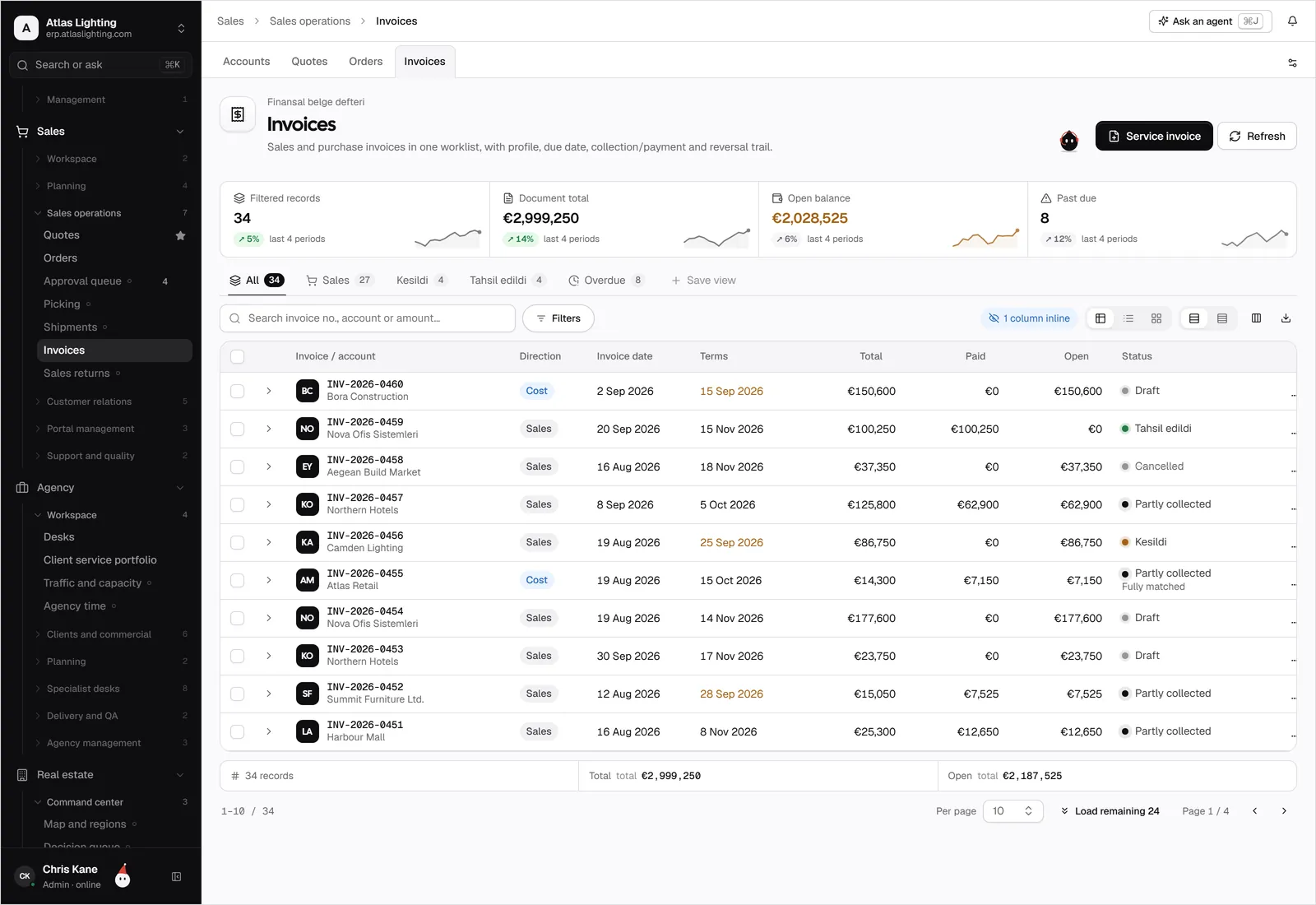Select the Overdue view tab
This screenshot has width=1316, height=905.
pos(605,281)
